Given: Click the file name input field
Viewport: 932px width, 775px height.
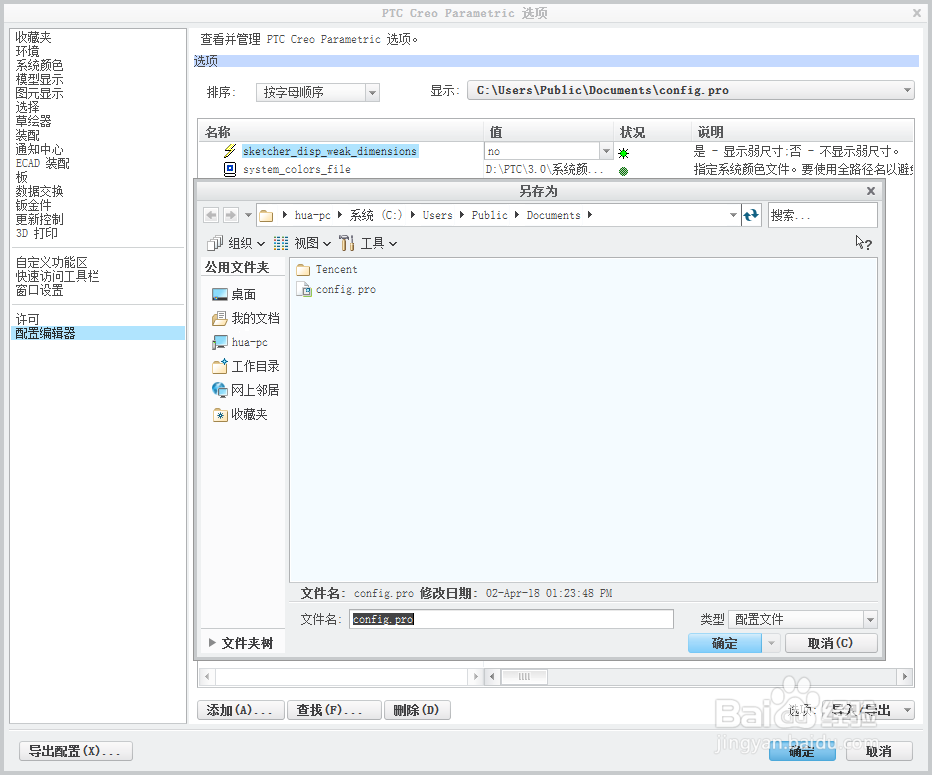Looking at the screenshot, I should point(511,619).
